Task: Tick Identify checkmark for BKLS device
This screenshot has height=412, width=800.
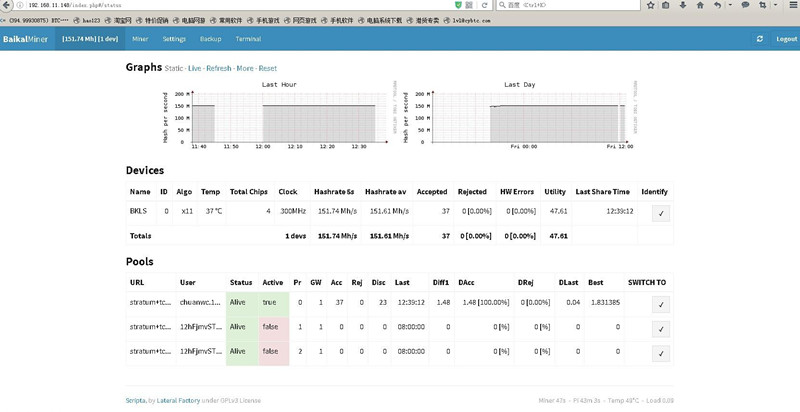Action: click(660, 212)
